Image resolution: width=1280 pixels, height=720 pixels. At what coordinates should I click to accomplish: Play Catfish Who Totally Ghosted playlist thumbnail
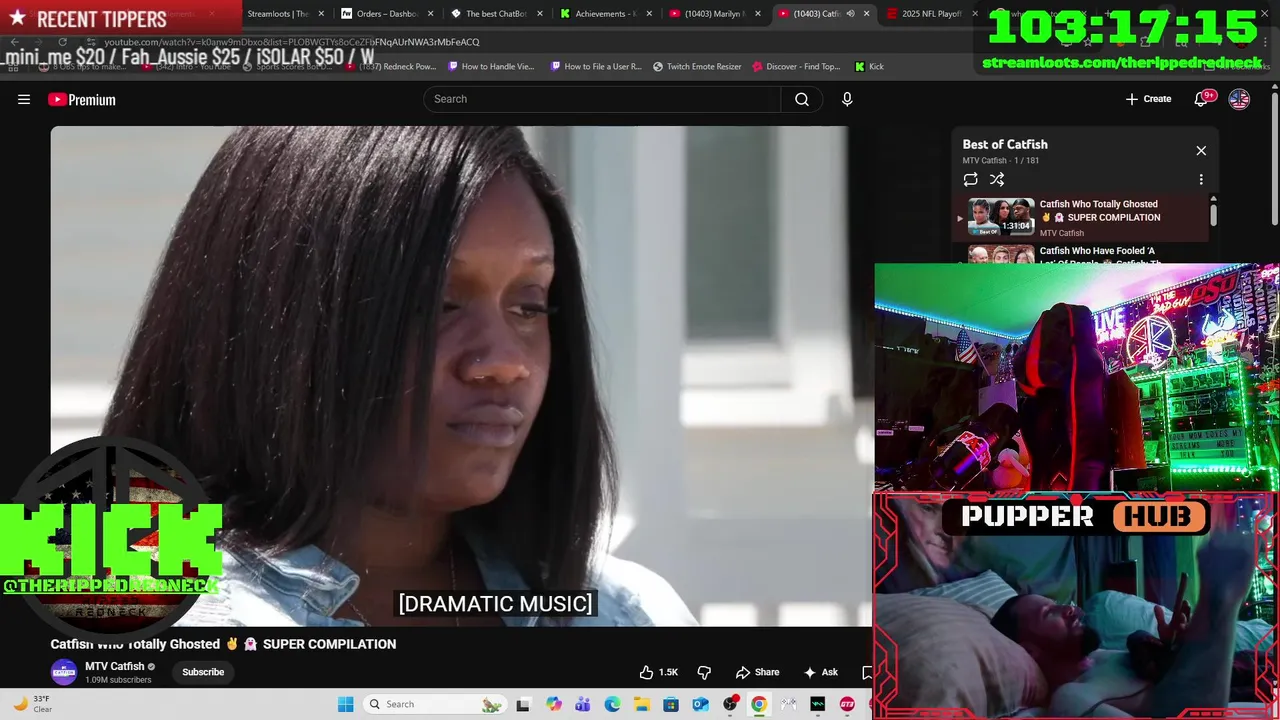pyautogui.click(x=1001, y=217)
